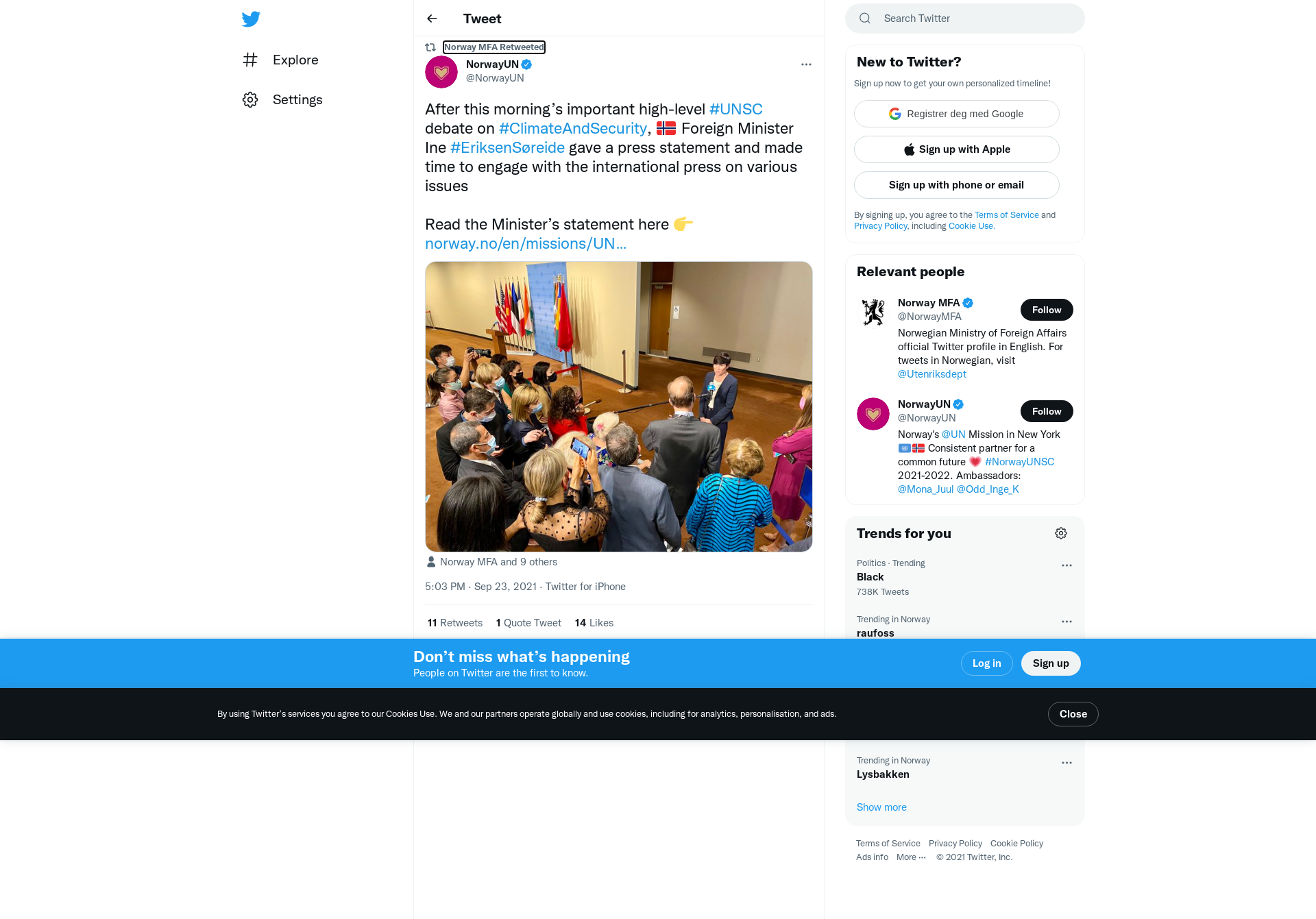
Task: Follow NorwayUN in Relevant people
Action: (x=1047, y=411)
